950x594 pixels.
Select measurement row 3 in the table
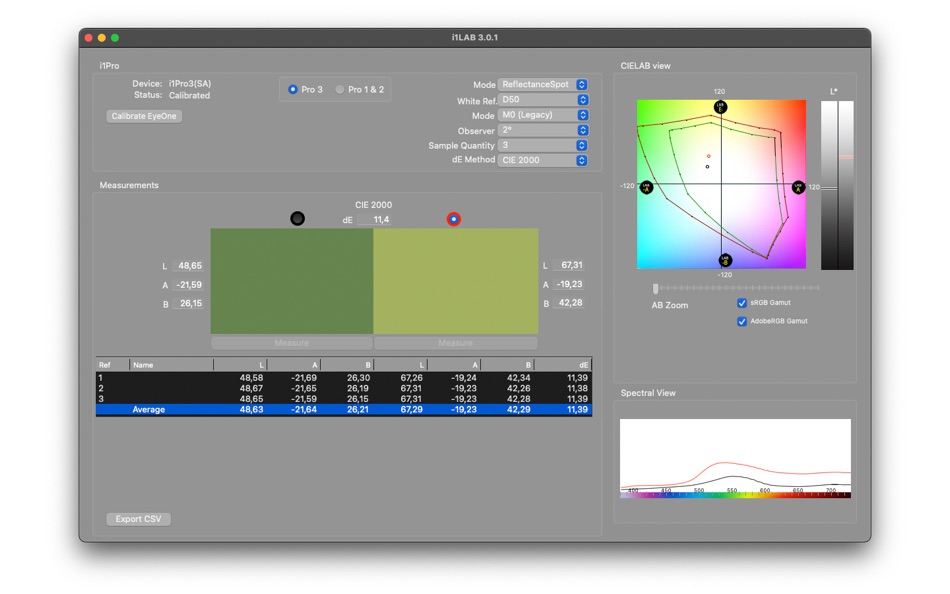(x=344, y=399)
